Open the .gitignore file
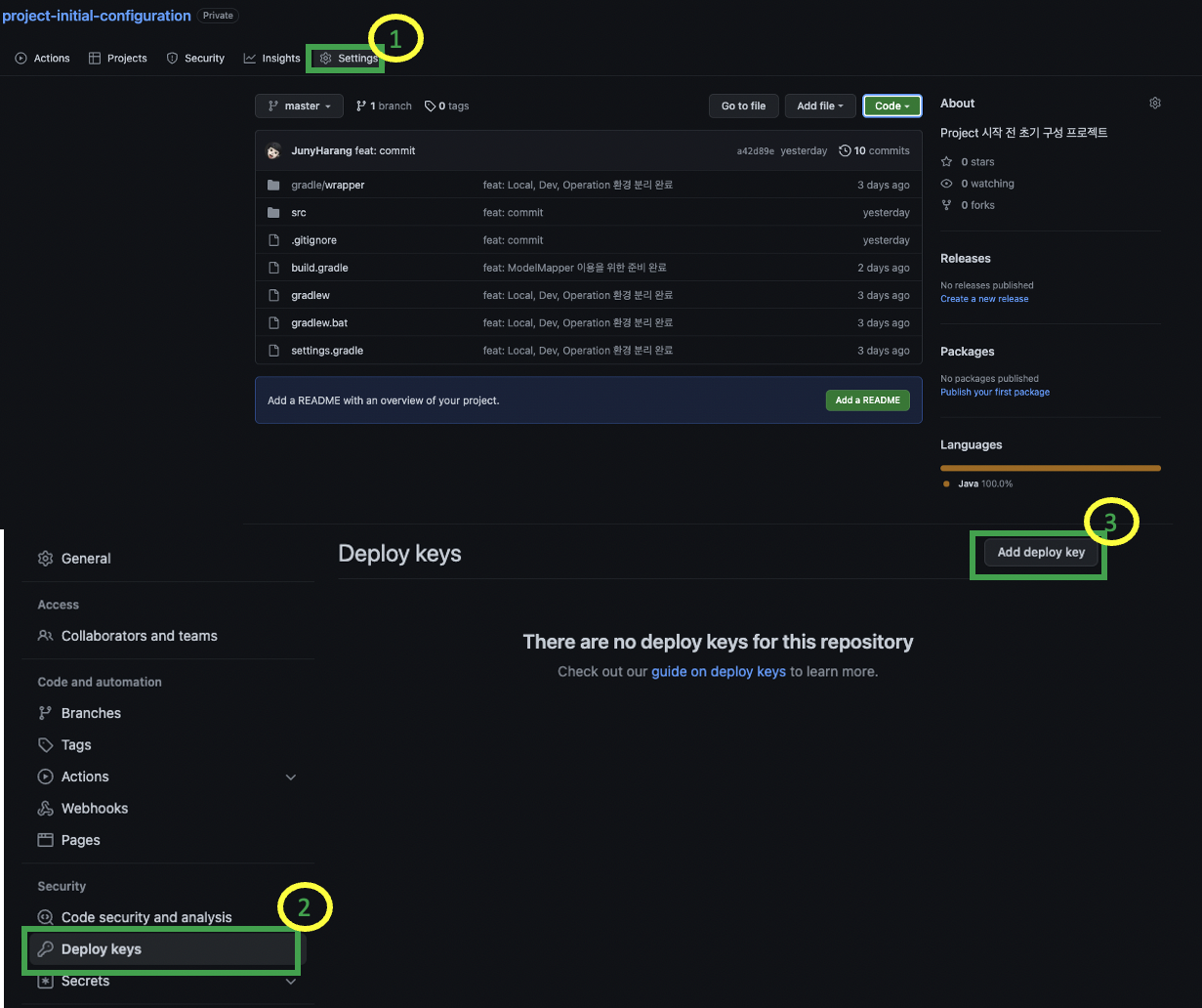The width and height of the screenshot is (1202, 1008). [314, 240]
